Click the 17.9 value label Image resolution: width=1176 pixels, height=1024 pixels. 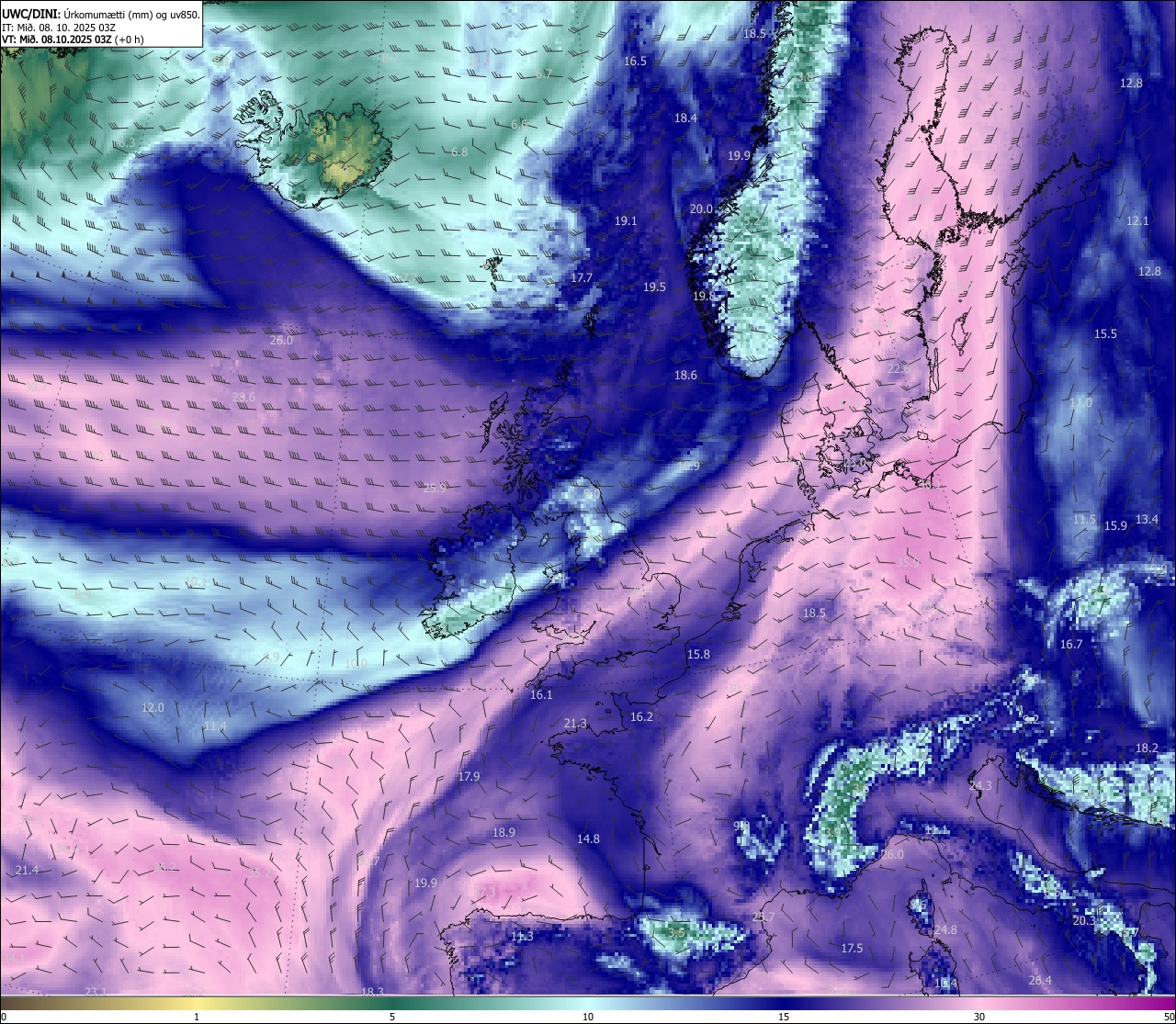pos(469,776)
